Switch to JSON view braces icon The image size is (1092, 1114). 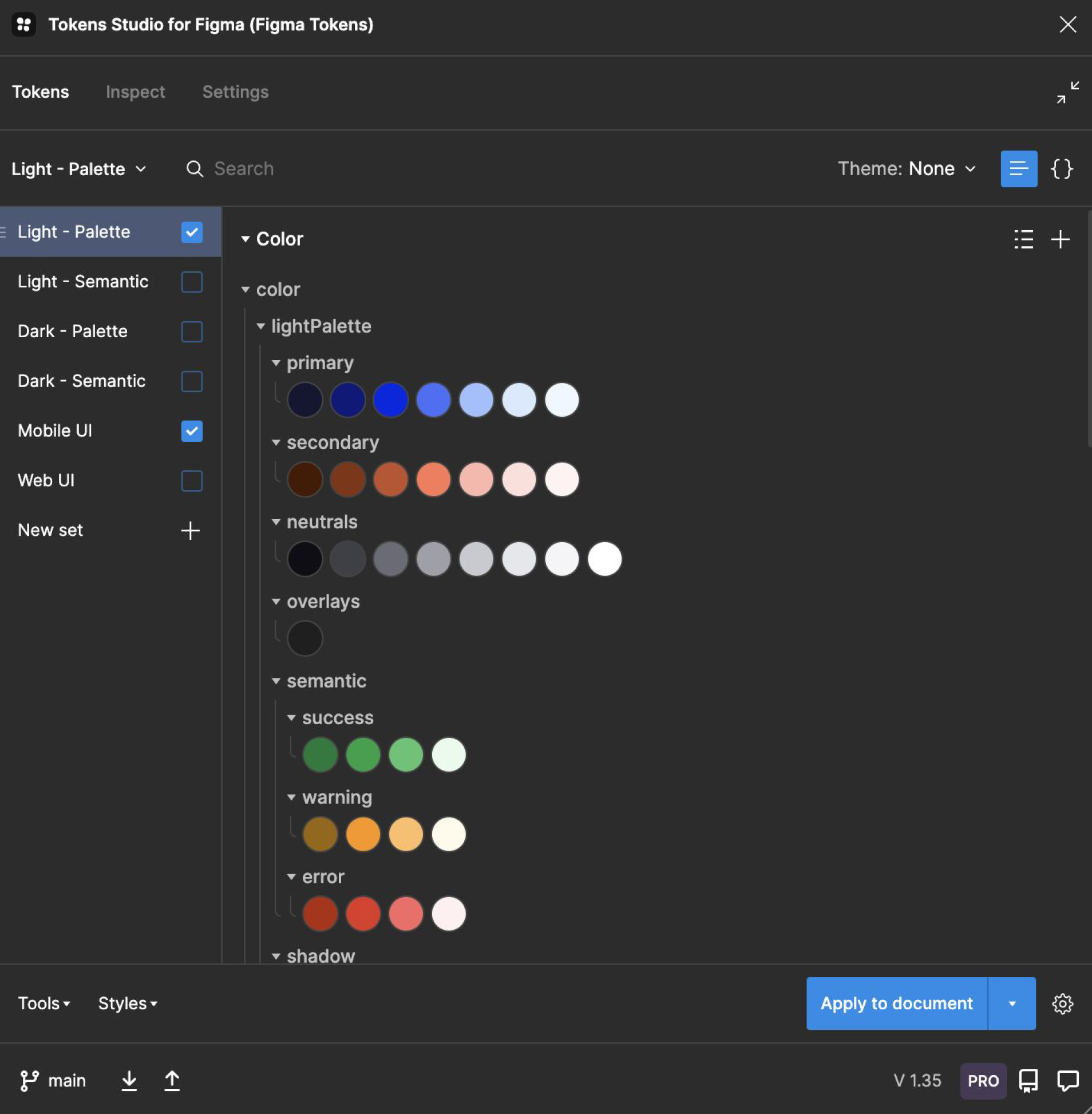pyautogui.click(x=1062, y=169)
